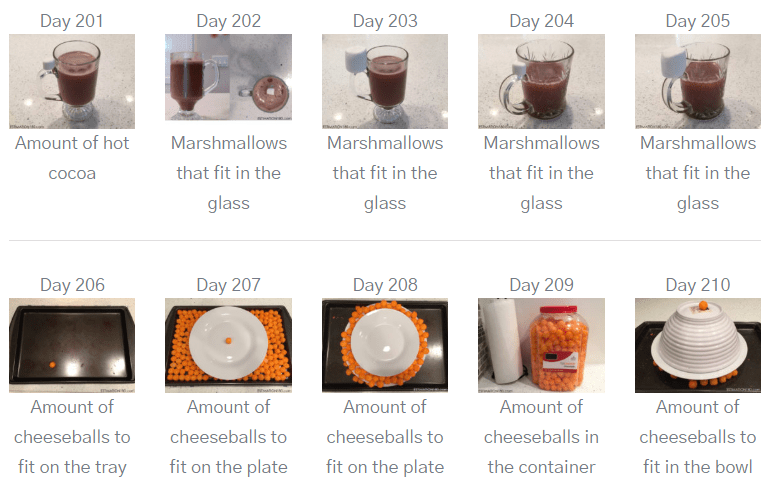Open the Day 202 marshmallows glass image

[228, 78]
